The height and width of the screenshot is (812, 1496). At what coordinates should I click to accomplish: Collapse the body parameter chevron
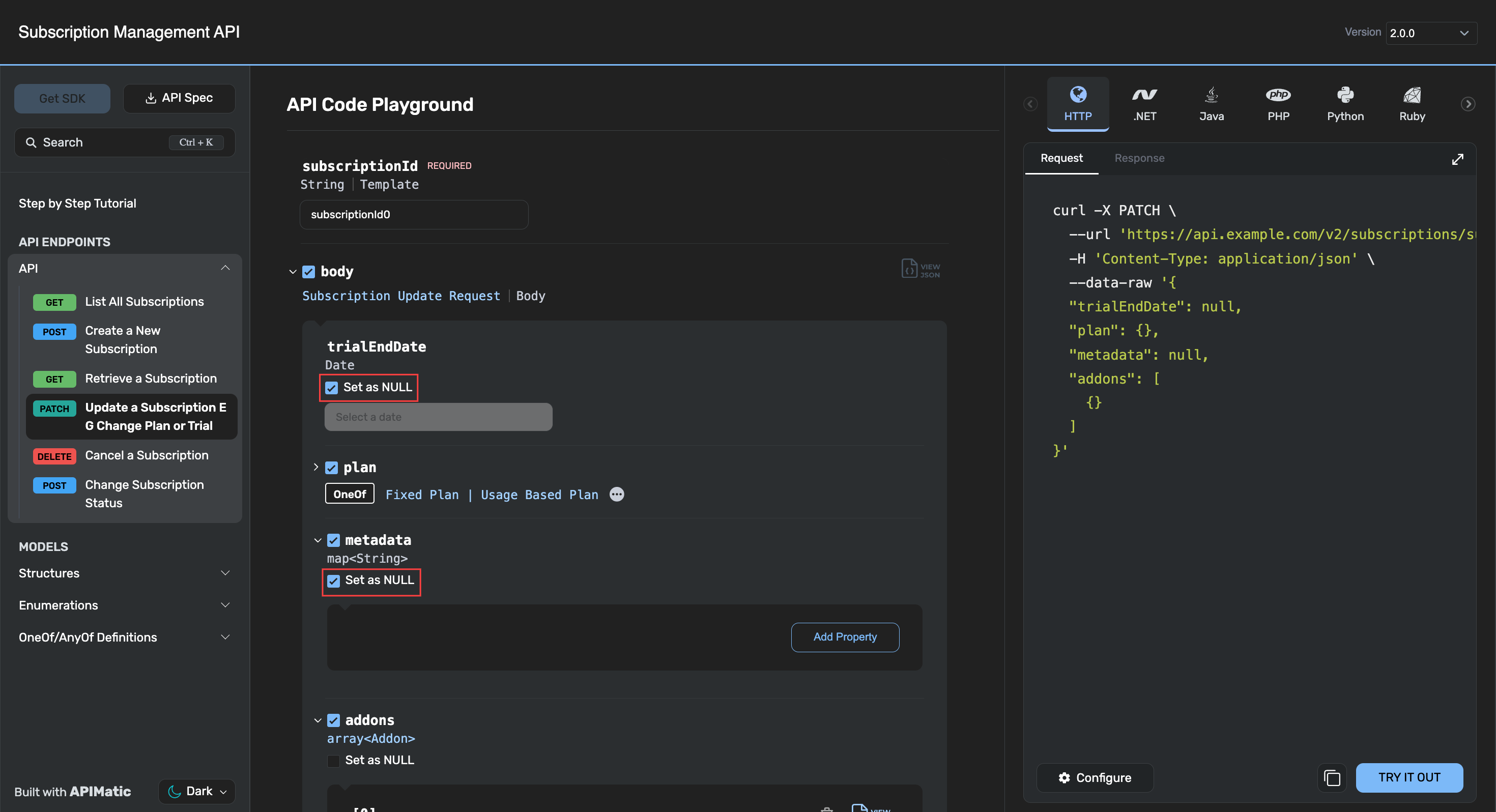[293, 271]
